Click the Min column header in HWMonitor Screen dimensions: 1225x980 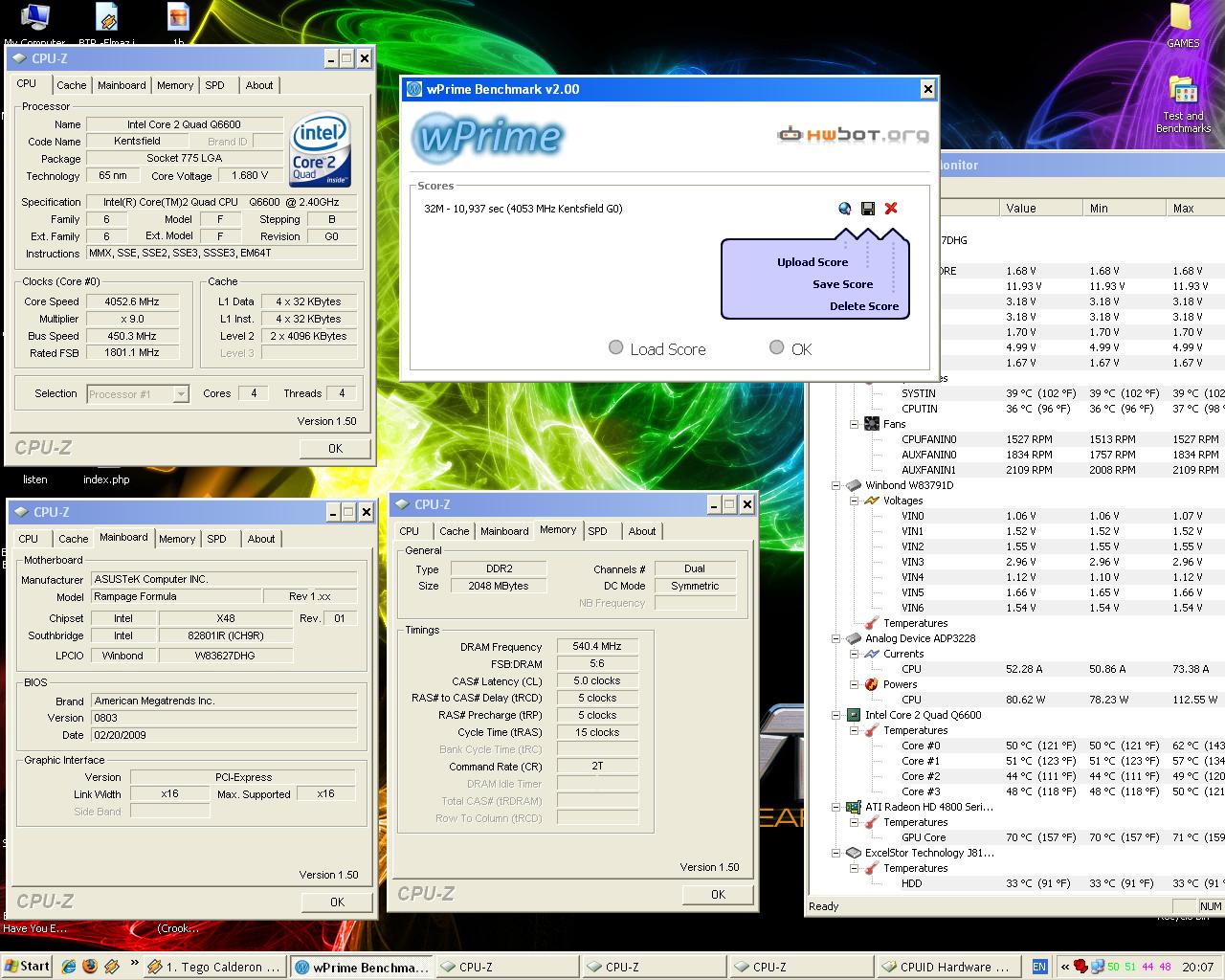[1125, 208]
